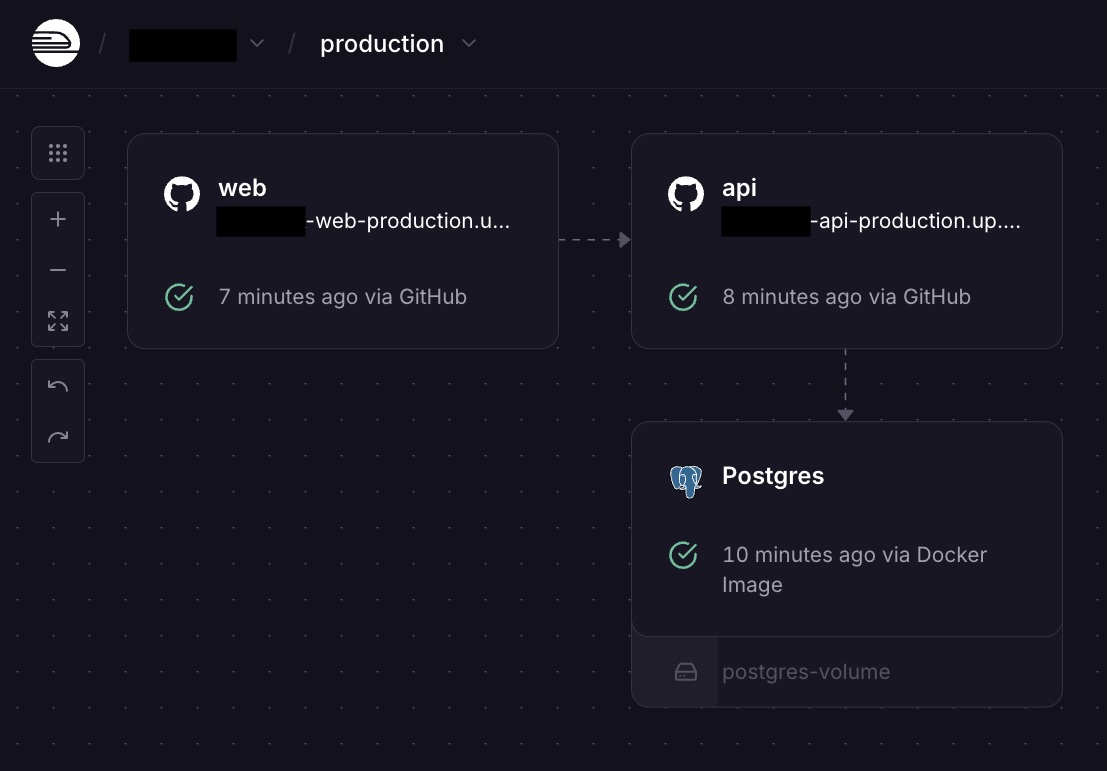
Task: Open the project name dropdown chevron
Action: (257, 44)
